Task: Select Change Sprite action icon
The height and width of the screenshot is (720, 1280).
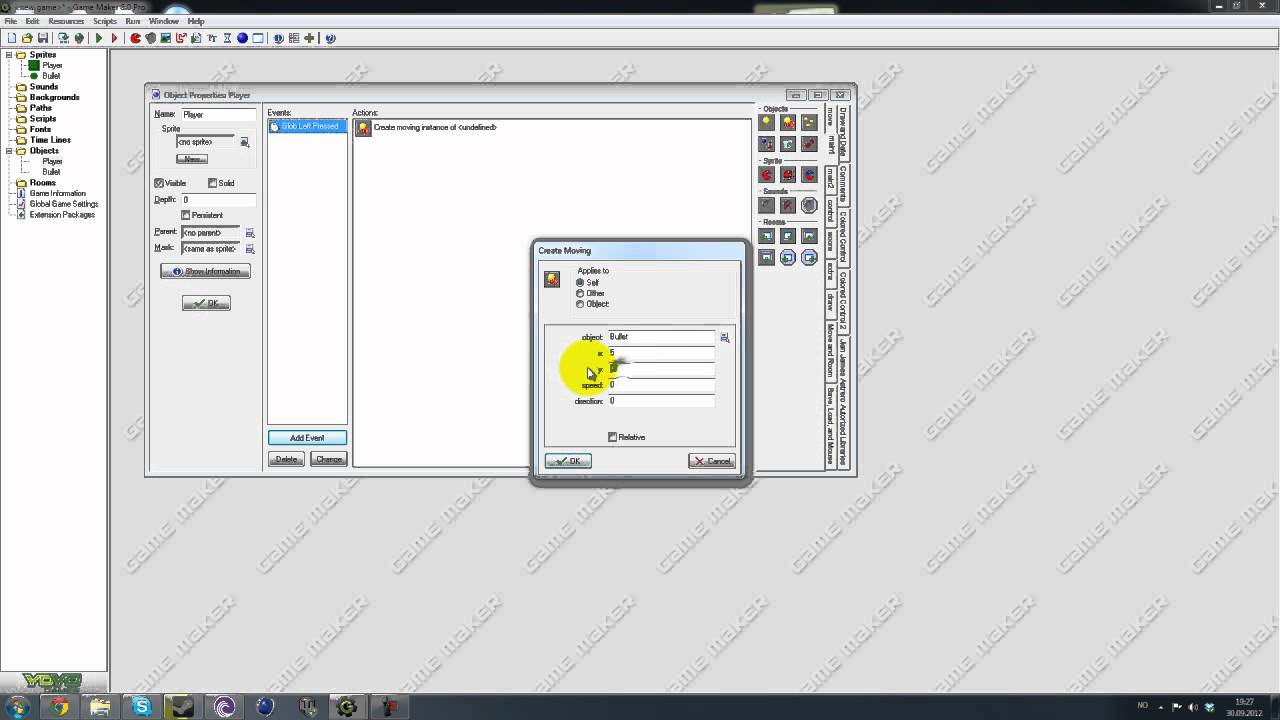Action: pos(767,175)
